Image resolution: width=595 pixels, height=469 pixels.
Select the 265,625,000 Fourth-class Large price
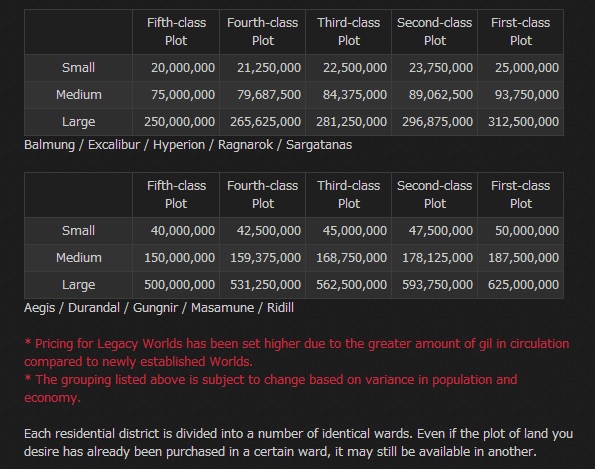click(x=265, y=121)
